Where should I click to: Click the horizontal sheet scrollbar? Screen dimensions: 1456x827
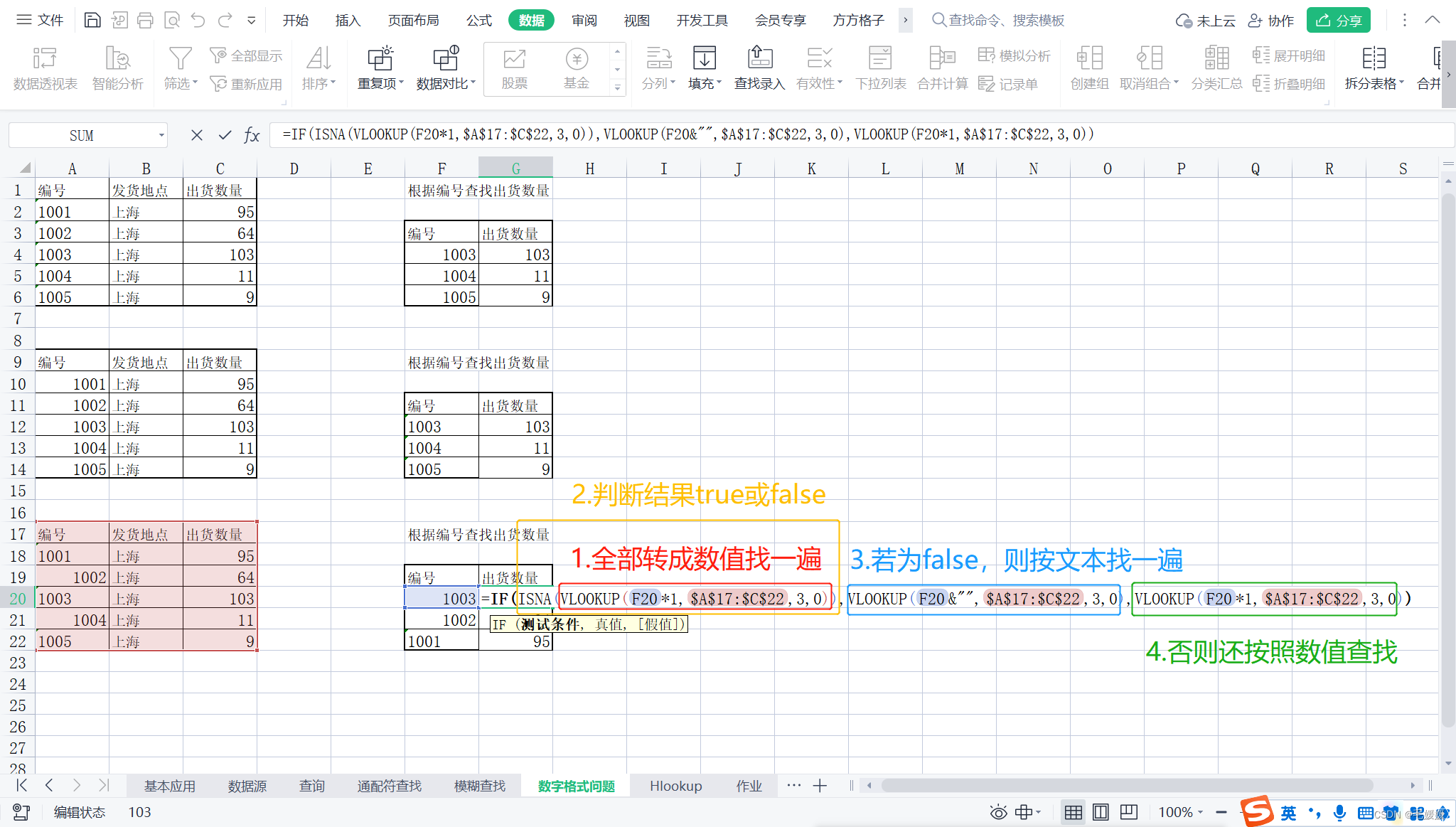tap(1127, 786)
